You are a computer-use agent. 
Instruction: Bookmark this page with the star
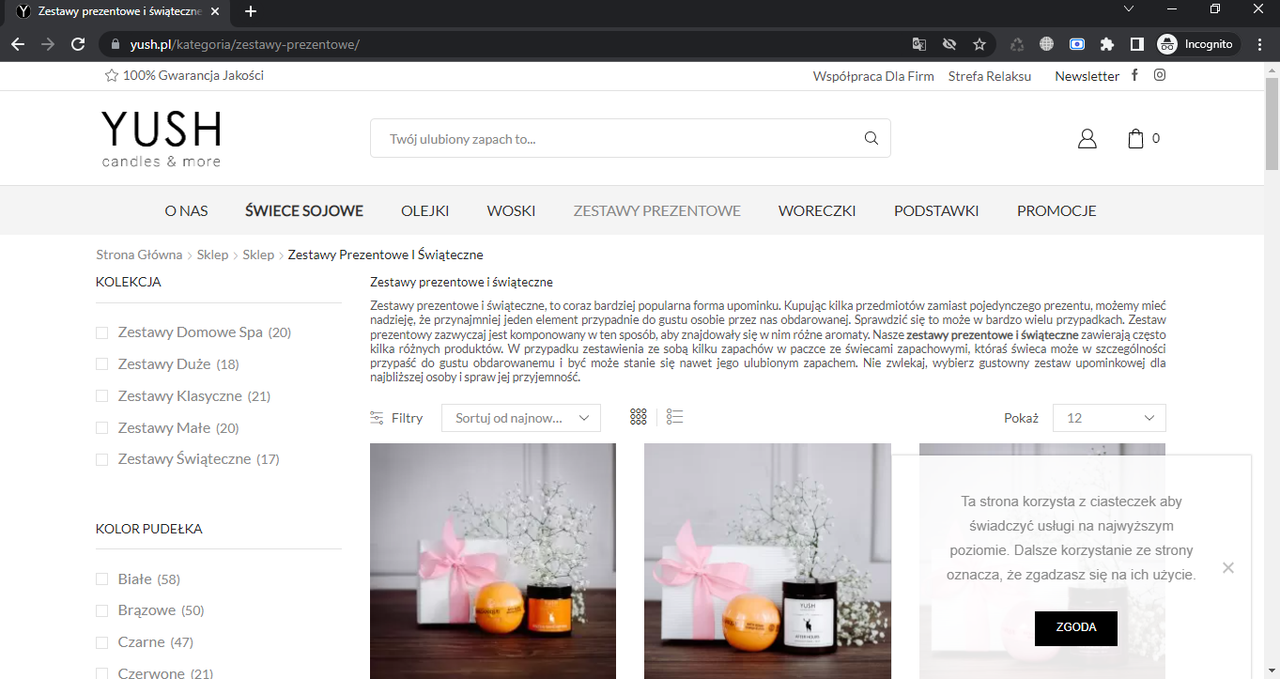coord(979,44)
